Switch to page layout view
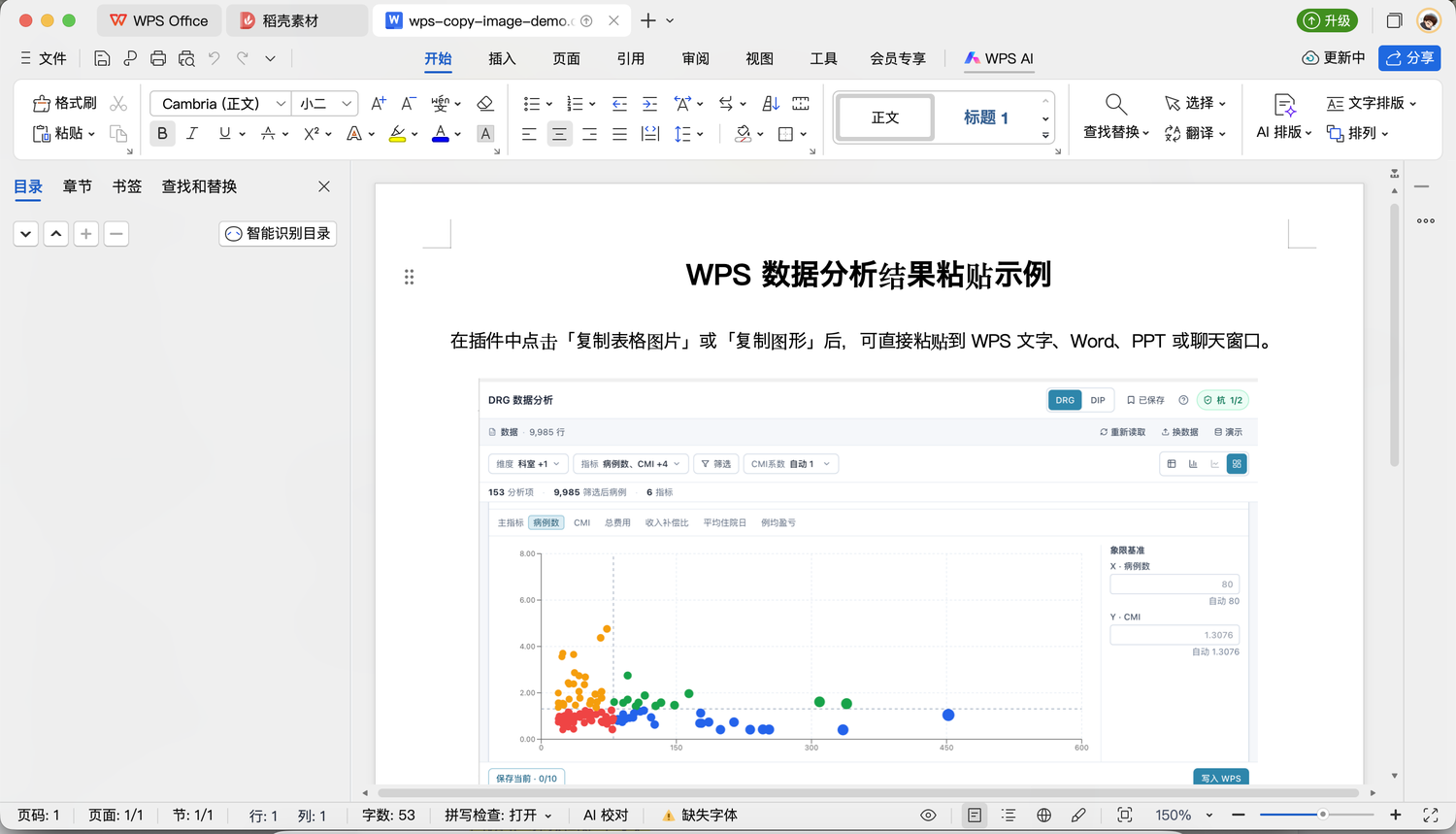 (x=975, y=815)
